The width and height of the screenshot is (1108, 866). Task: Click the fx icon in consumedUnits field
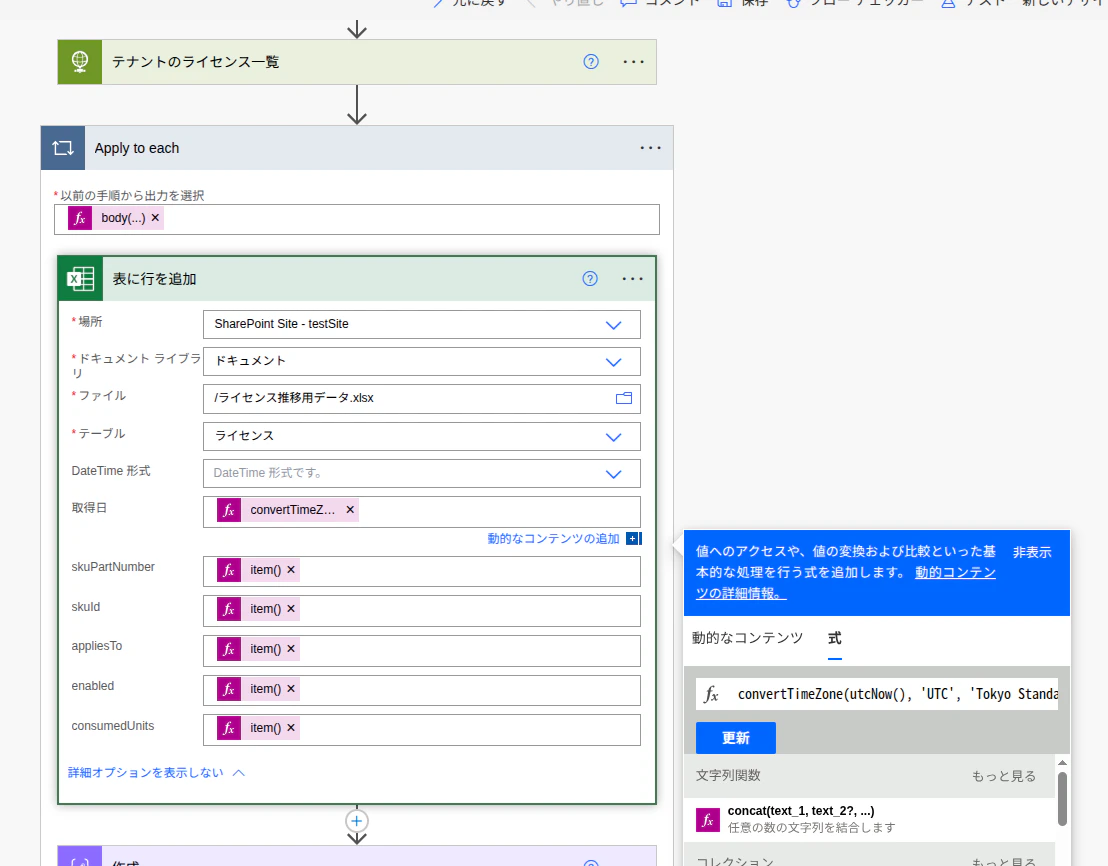229,728
